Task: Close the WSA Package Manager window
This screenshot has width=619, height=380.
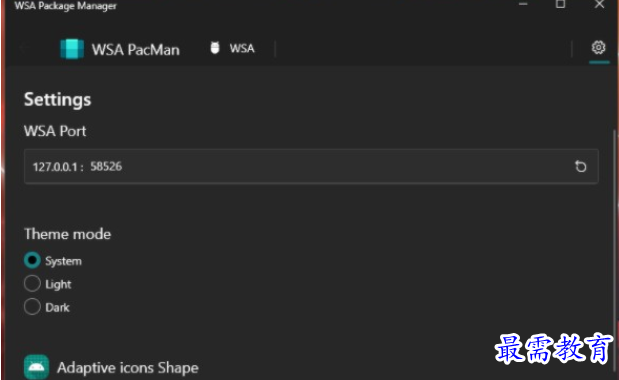Action: click(599, 4)
